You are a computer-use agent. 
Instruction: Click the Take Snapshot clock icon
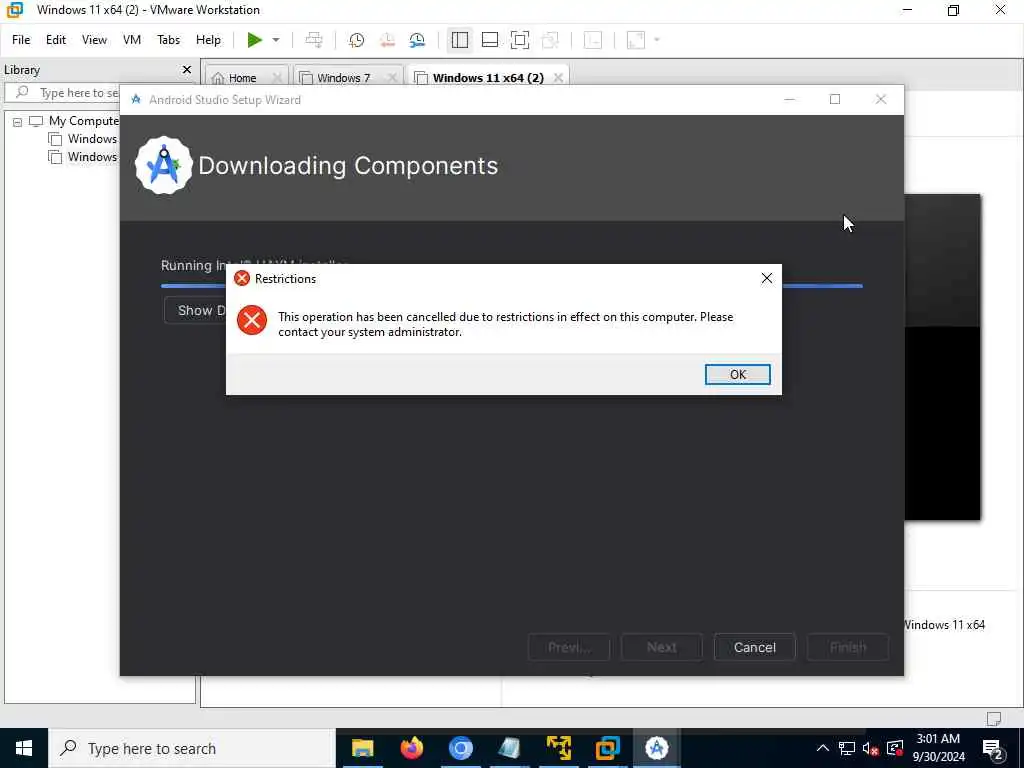point(357,40)
